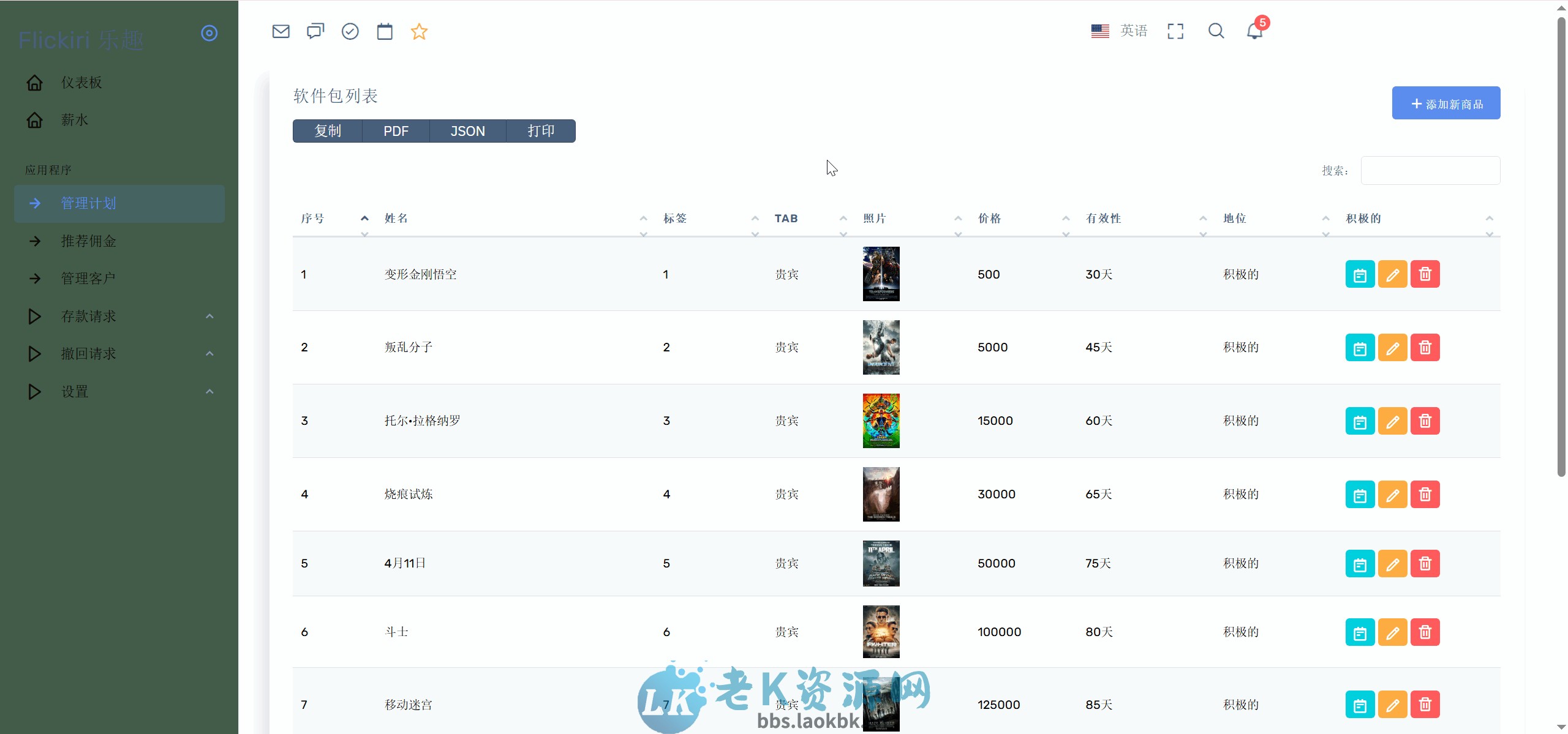1568x734 pixels.
Task: Click the 添加新商品 button
Action: tap(1445, 103)
